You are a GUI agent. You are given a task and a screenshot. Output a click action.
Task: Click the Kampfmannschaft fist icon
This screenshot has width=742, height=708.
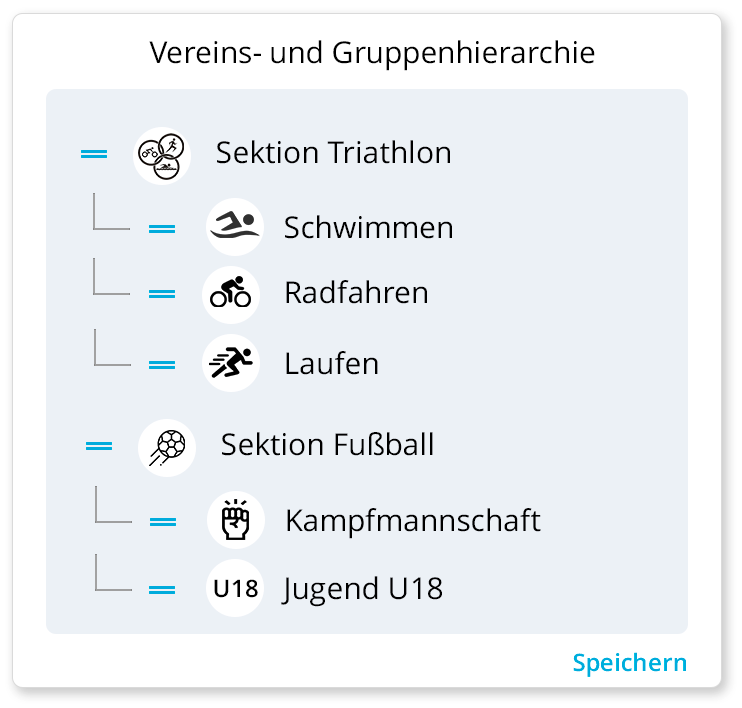(x=235, y=521)
